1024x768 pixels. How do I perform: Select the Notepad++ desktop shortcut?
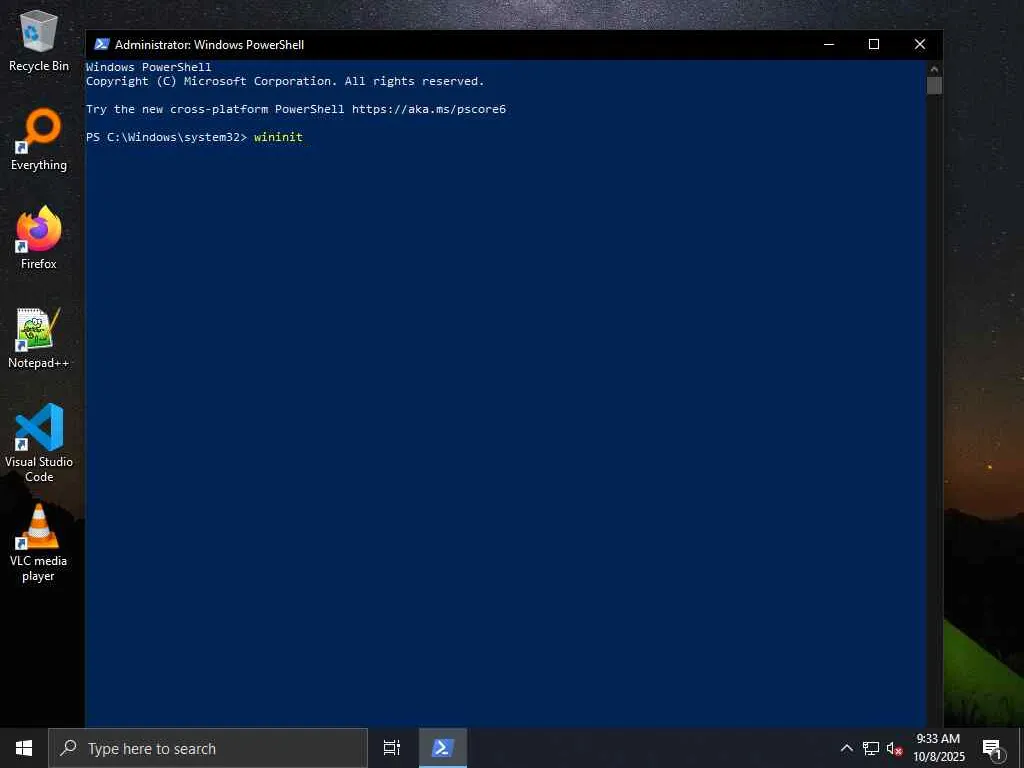pos(39,338)
